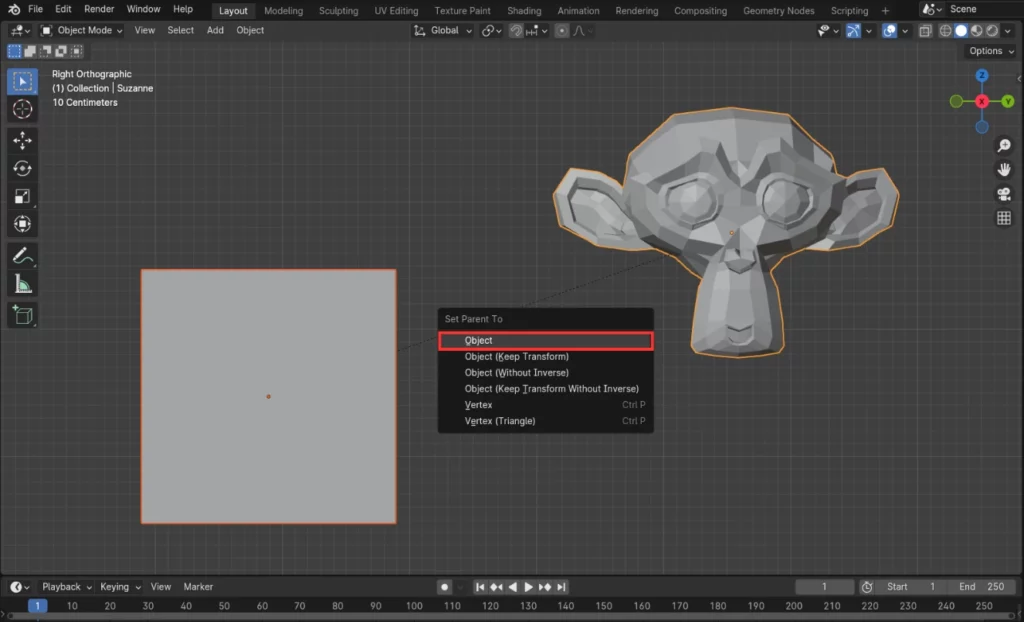1024x622 pixels.
Task: Toggle auto keying record button
Action: (x=445, y=587)
